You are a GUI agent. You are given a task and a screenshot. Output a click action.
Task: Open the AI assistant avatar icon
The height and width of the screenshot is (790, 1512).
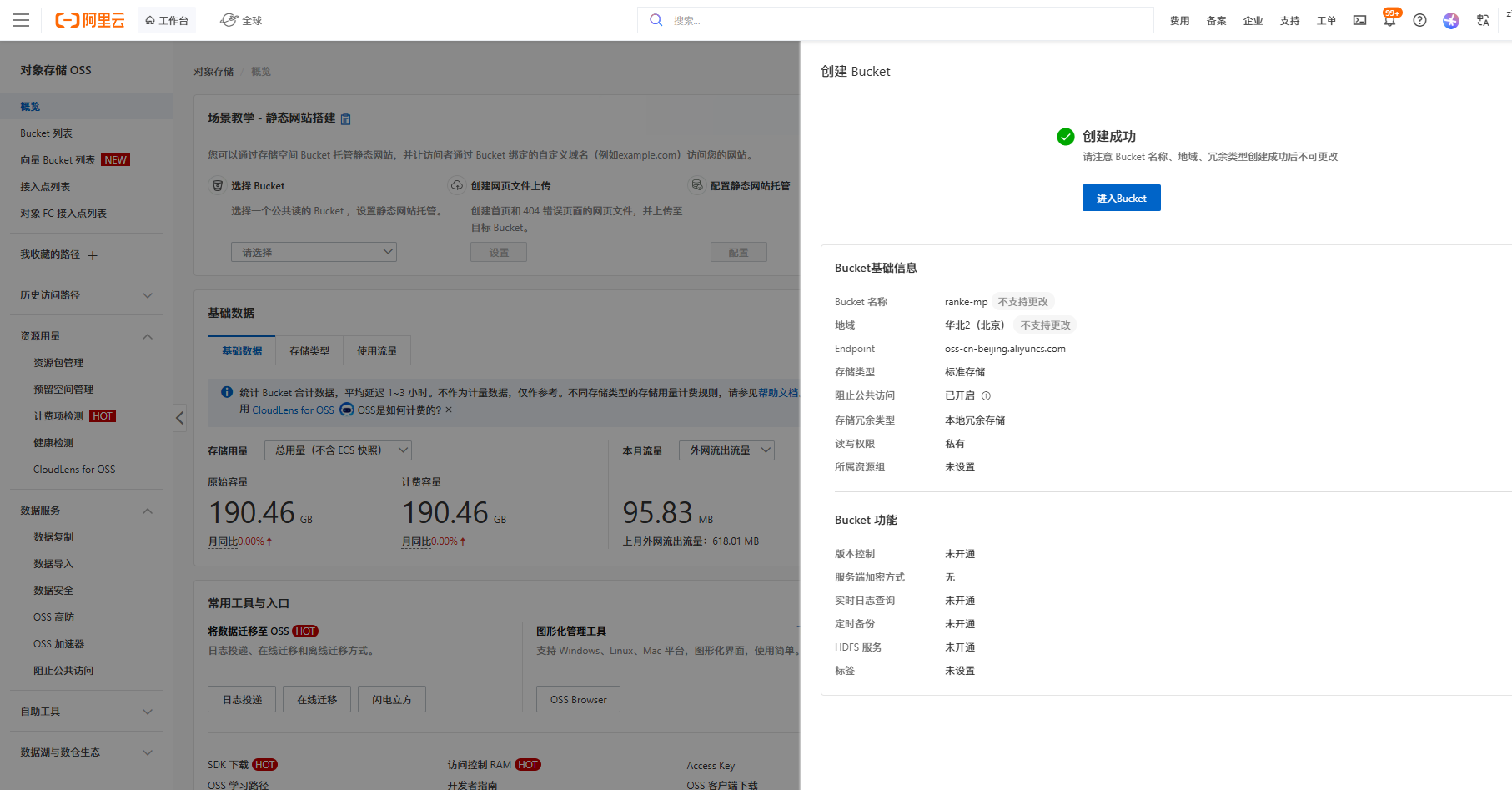[1451, 20]
